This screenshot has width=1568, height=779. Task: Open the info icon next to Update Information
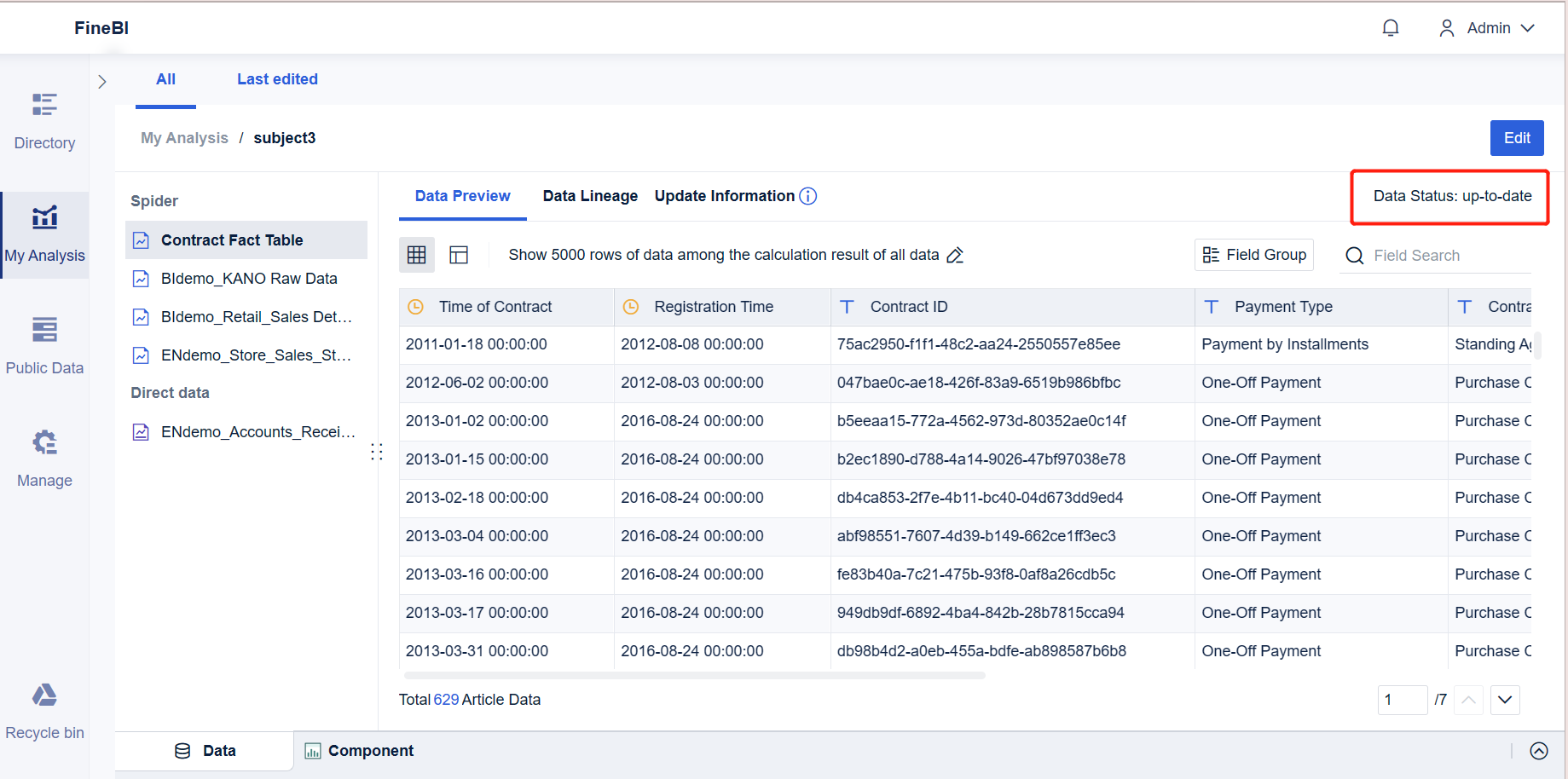[807, 195]
